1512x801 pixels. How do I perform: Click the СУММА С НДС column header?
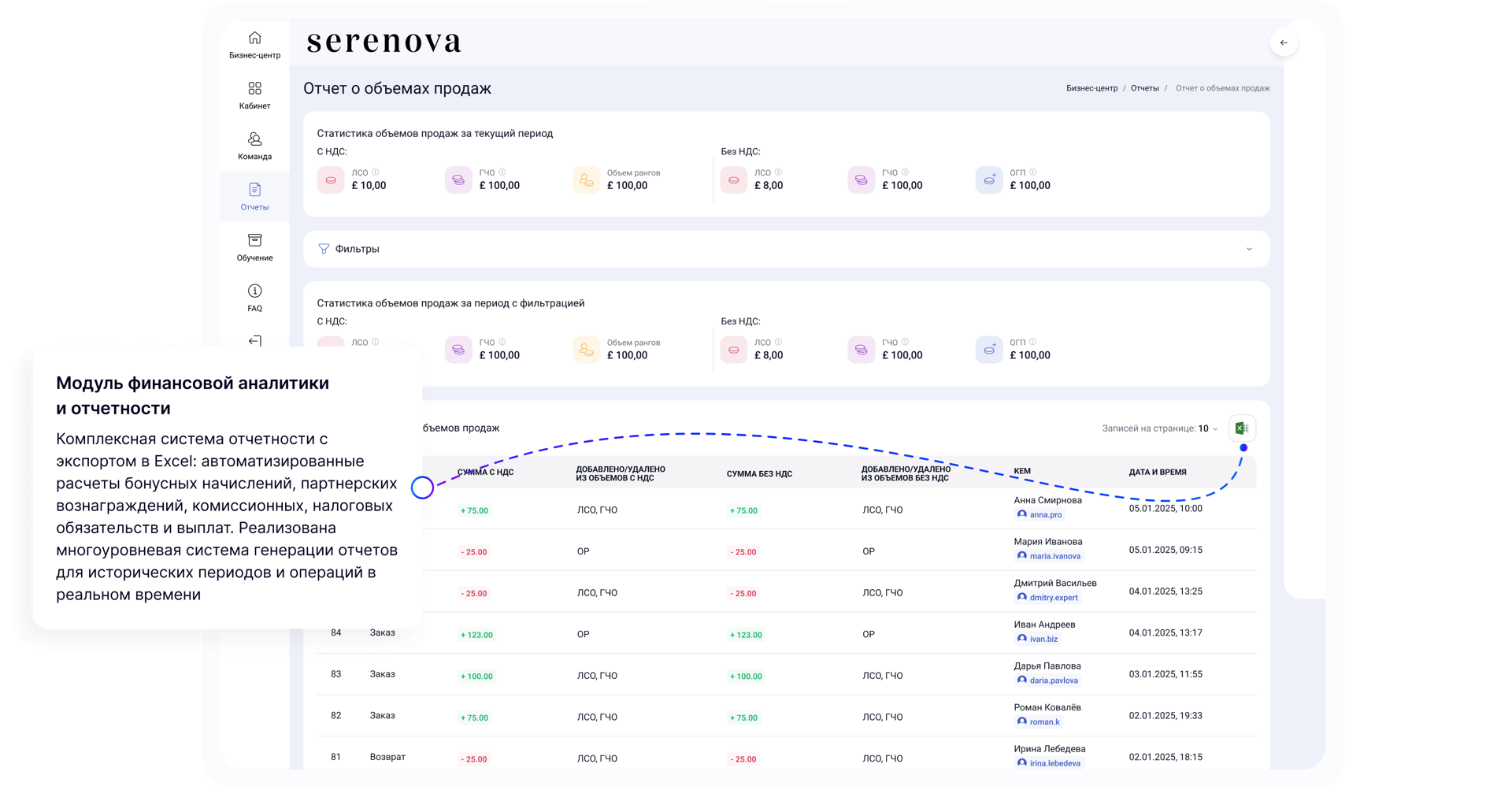485,473
